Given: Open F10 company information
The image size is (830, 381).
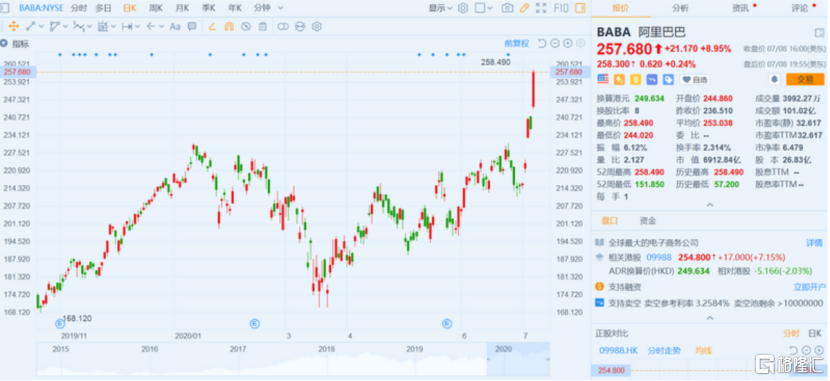Looking at the screenshot, I should (x=561, y=8).
